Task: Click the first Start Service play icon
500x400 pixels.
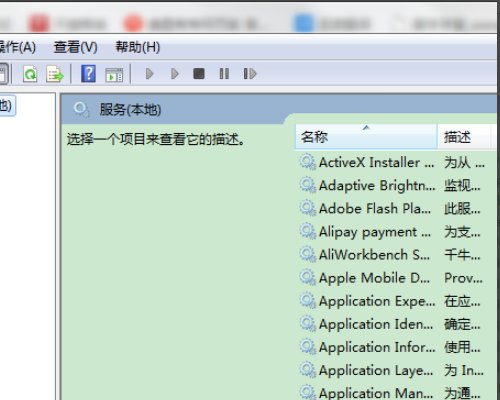Action: (x=150, y=74)
